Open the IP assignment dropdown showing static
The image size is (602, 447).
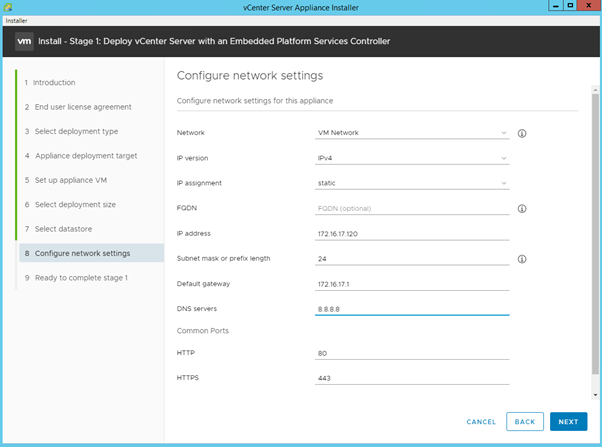tap(412, 183)
